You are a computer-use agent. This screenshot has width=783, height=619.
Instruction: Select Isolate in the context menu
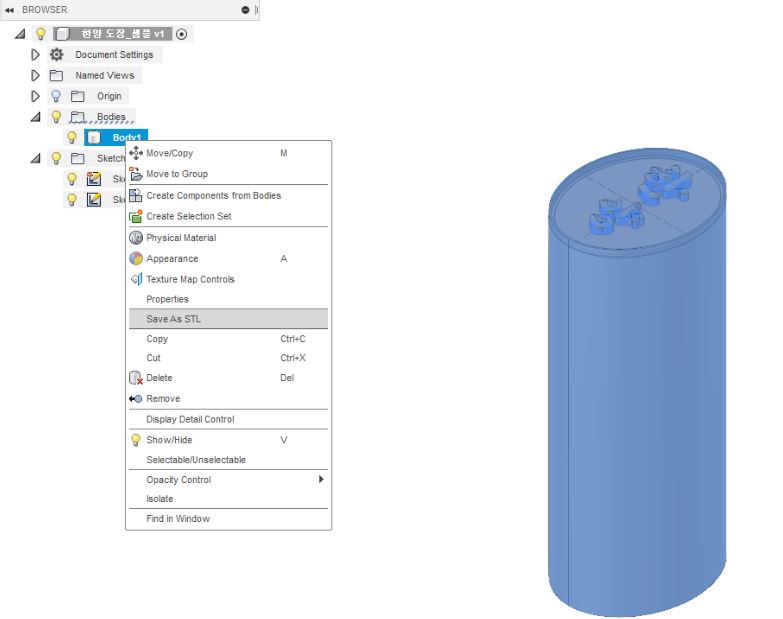pyautogui.click(x=159, y=499)
